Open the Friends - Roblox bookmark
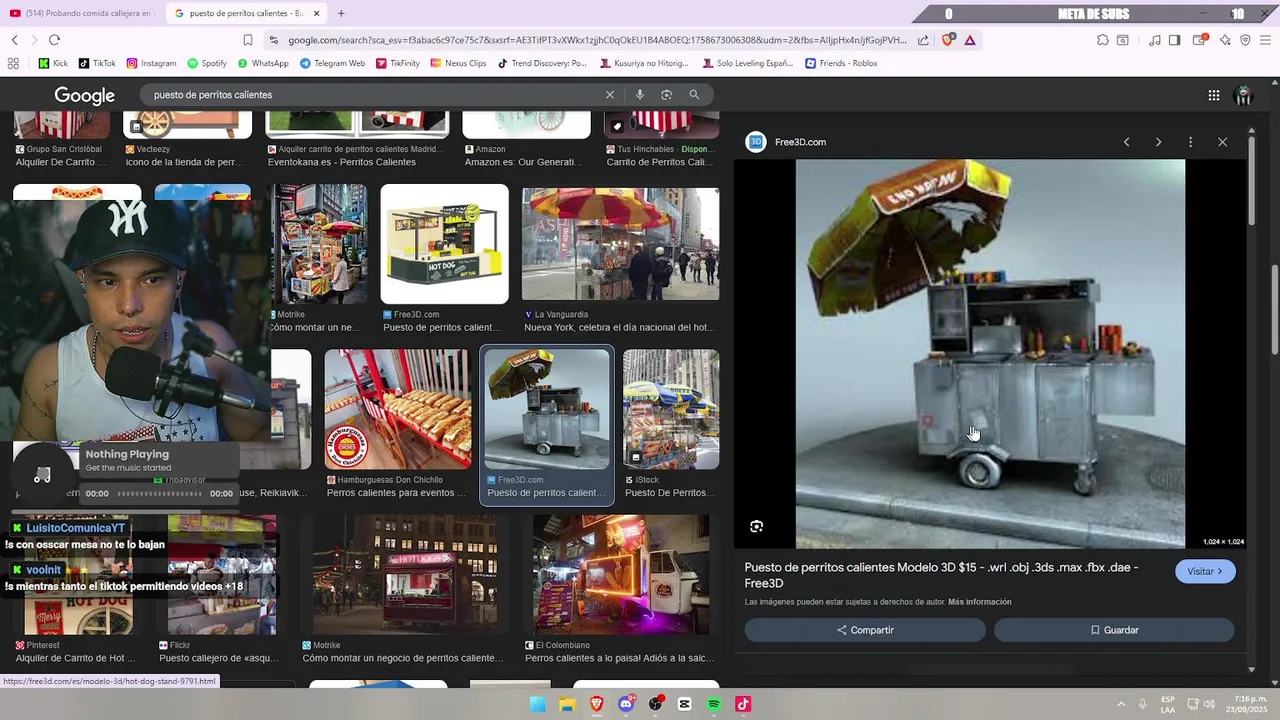1280x720 pixels. tap(841, 63)
